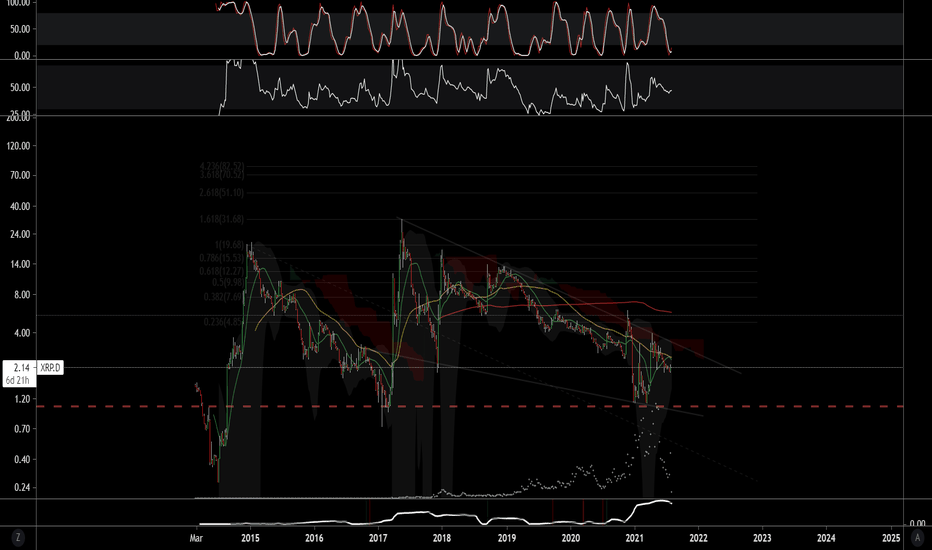Click the 1.20 price scale label

coord(22,399)
